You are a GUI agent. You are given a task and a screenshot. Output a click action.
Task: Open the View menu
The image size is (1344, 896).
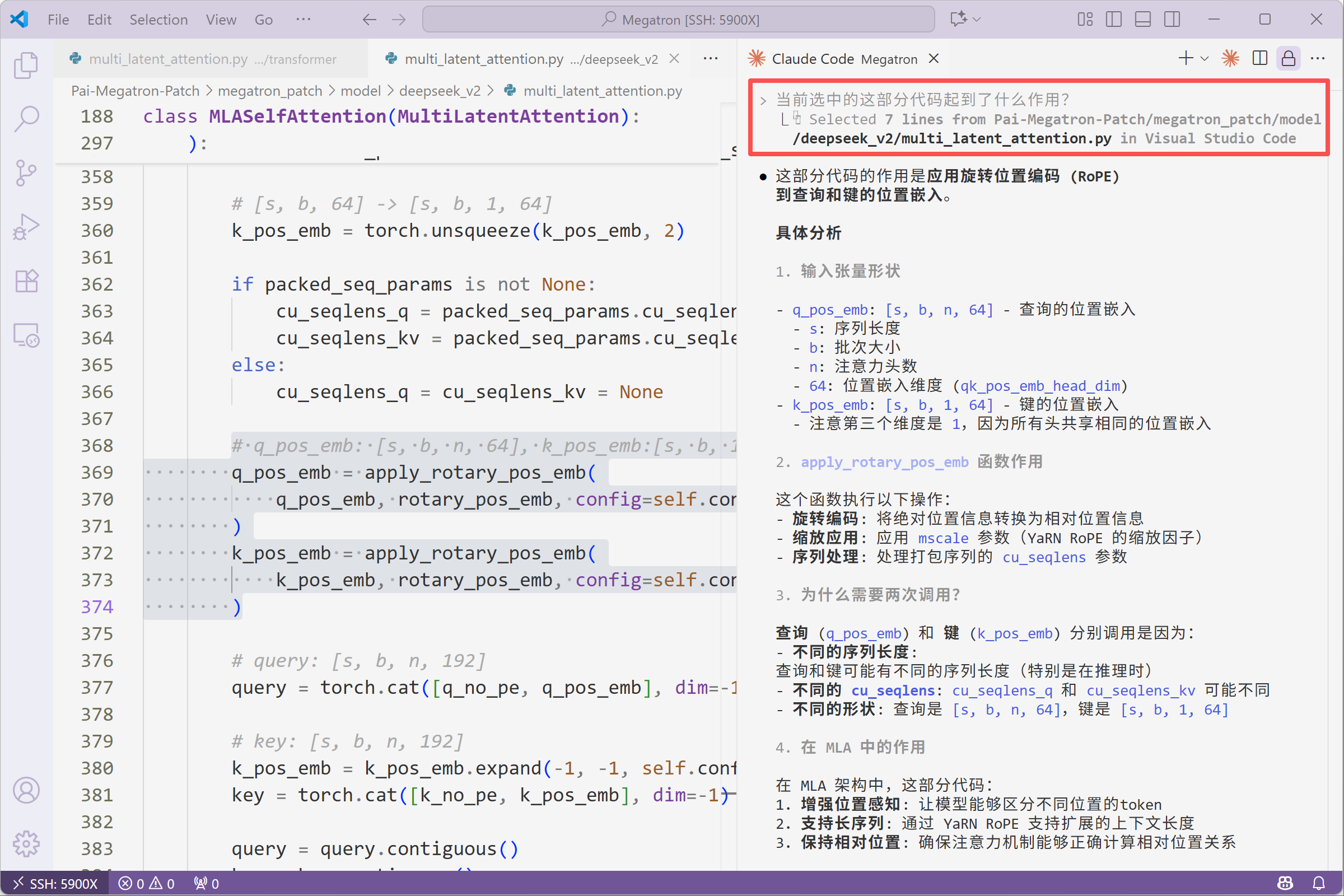tap(221, 20)
